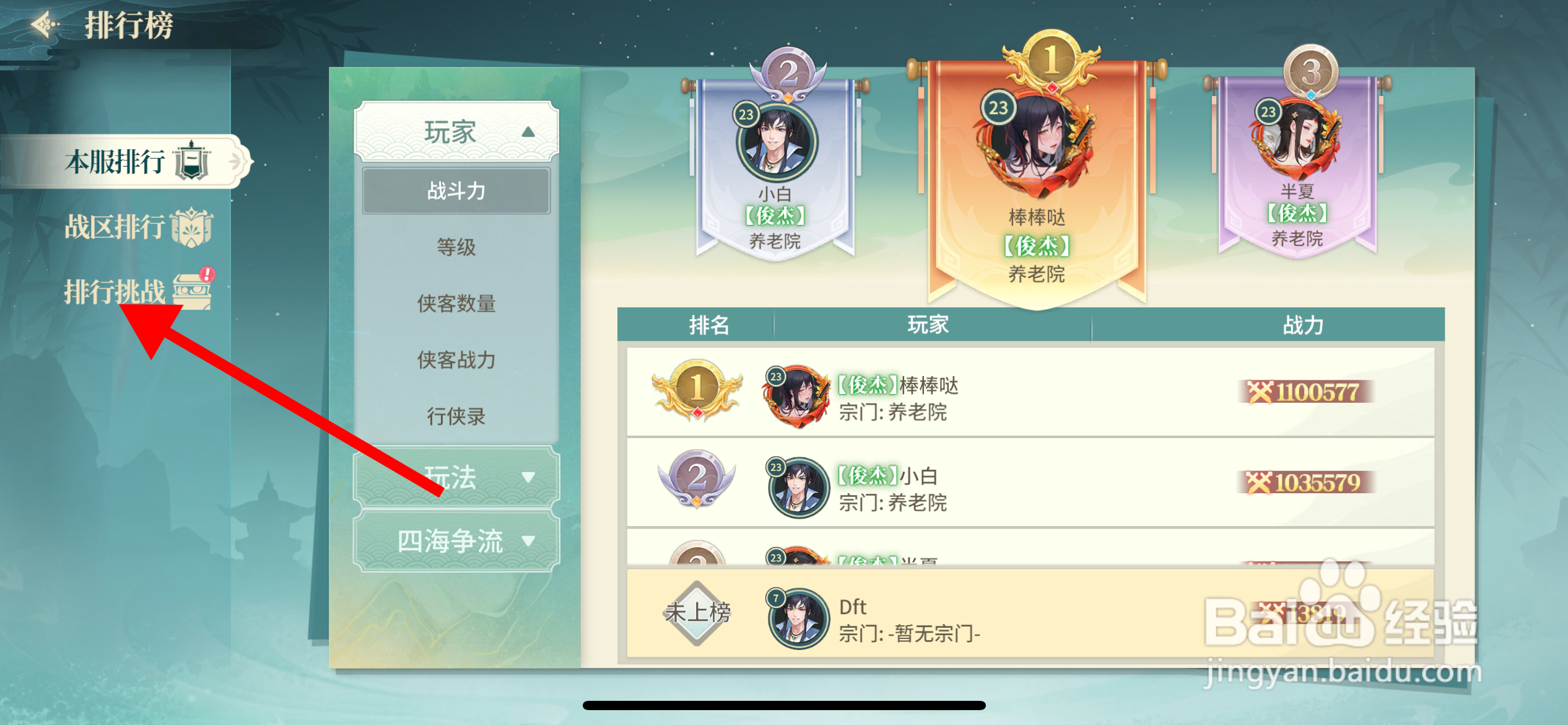Open the 排行挑战 treasure chest icon
The image size is (1568, 725).
pyautogui.click(x=193, y=290)
